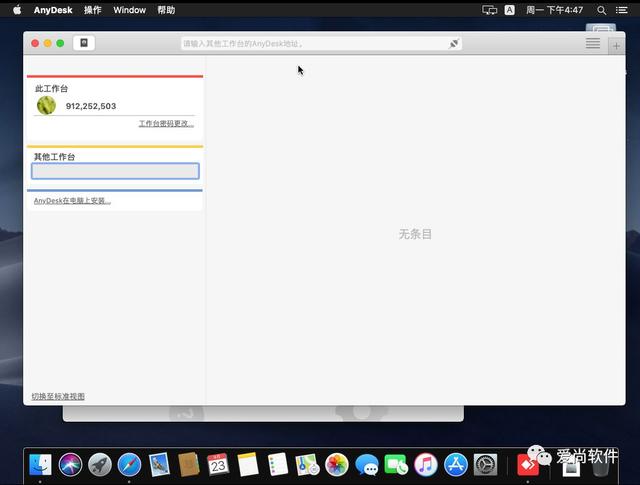Close the AnyDesk window with red button
640x485 pixels.
35,43
